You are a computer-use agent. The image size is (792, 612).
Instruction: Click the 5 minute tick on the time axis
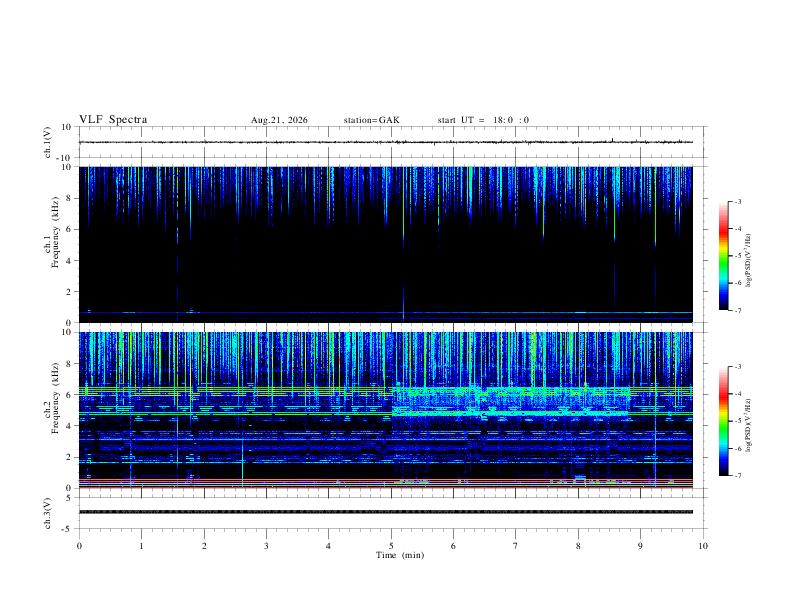[x=391, y=546]
